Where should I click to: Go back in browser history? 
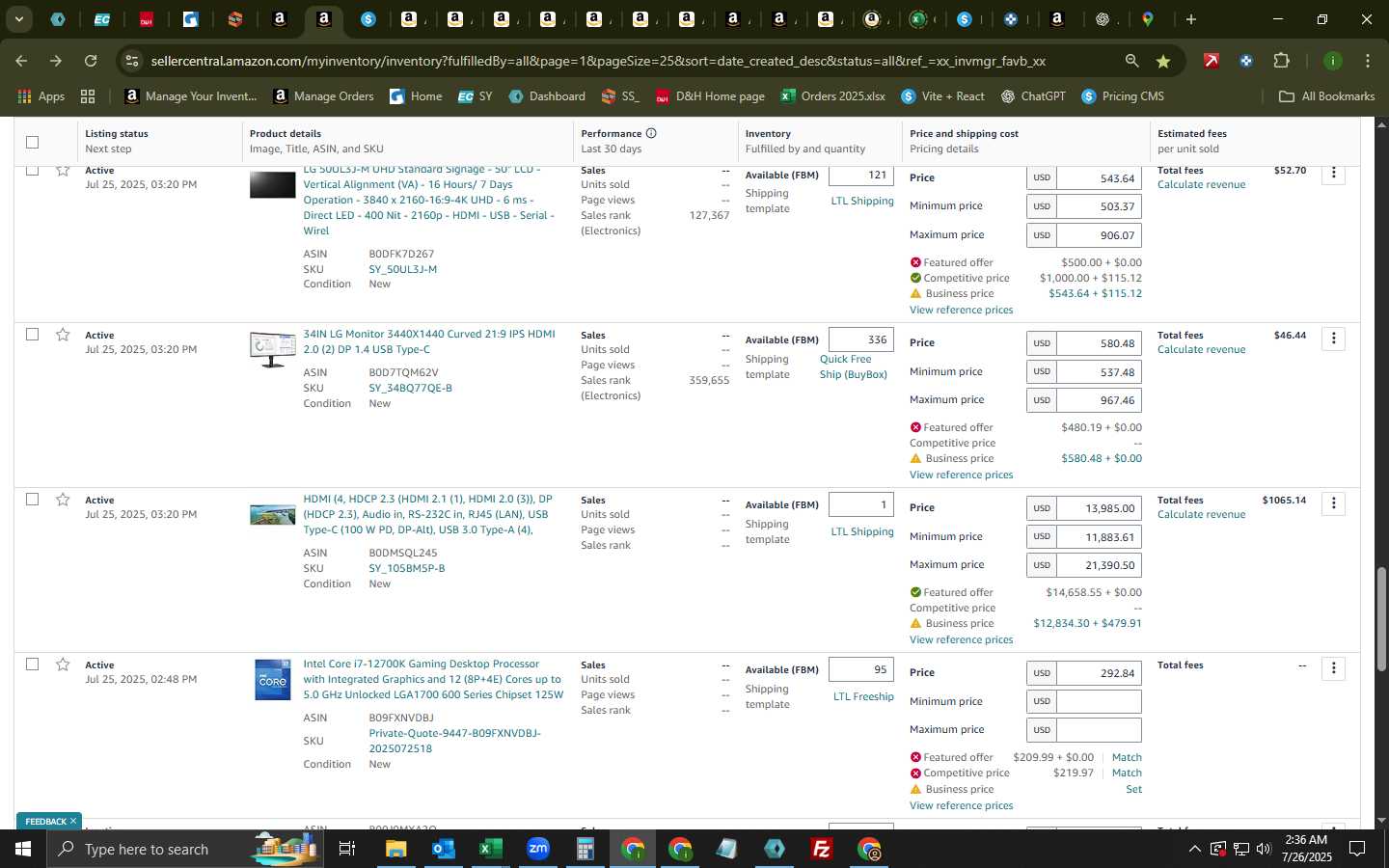tap(21, 61)
